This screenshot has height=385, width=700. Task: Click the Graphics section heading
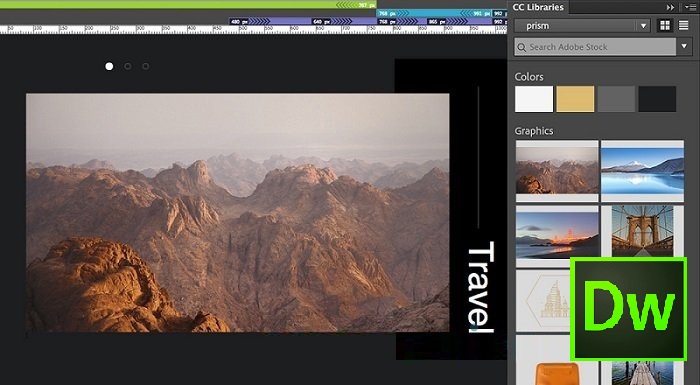pos(534,131)
